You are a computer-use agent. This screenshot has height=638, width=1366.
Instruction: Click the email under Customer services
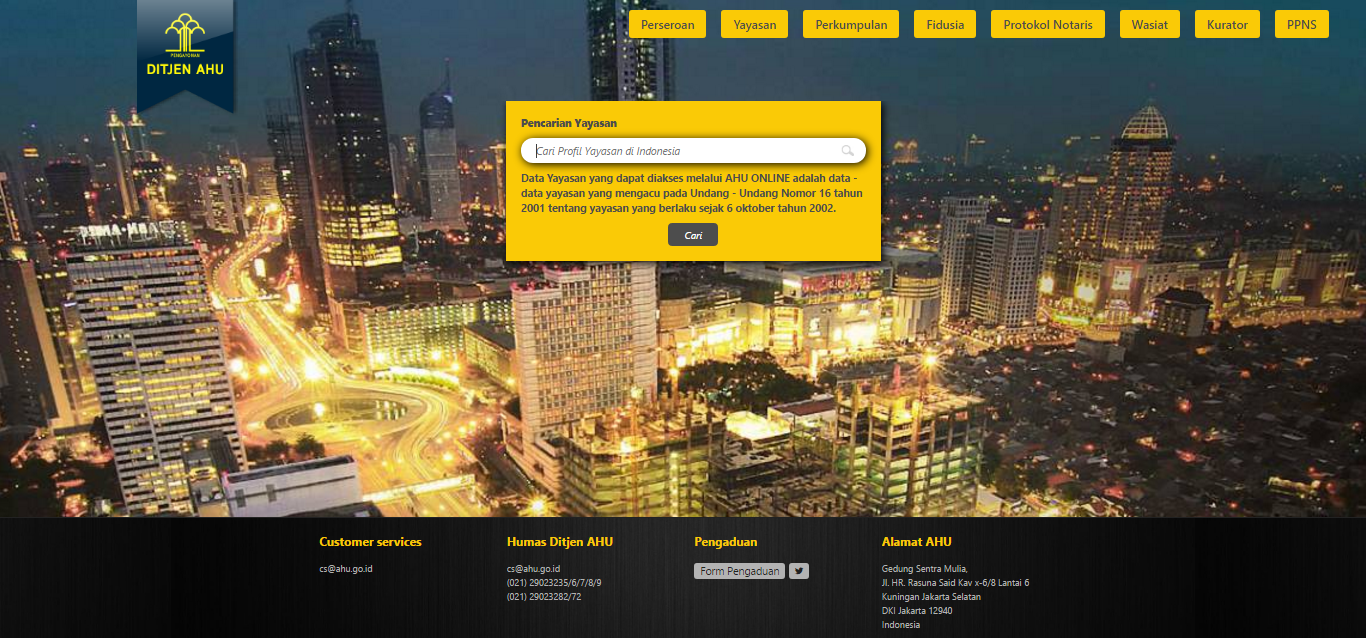click(x=346, y=569)
